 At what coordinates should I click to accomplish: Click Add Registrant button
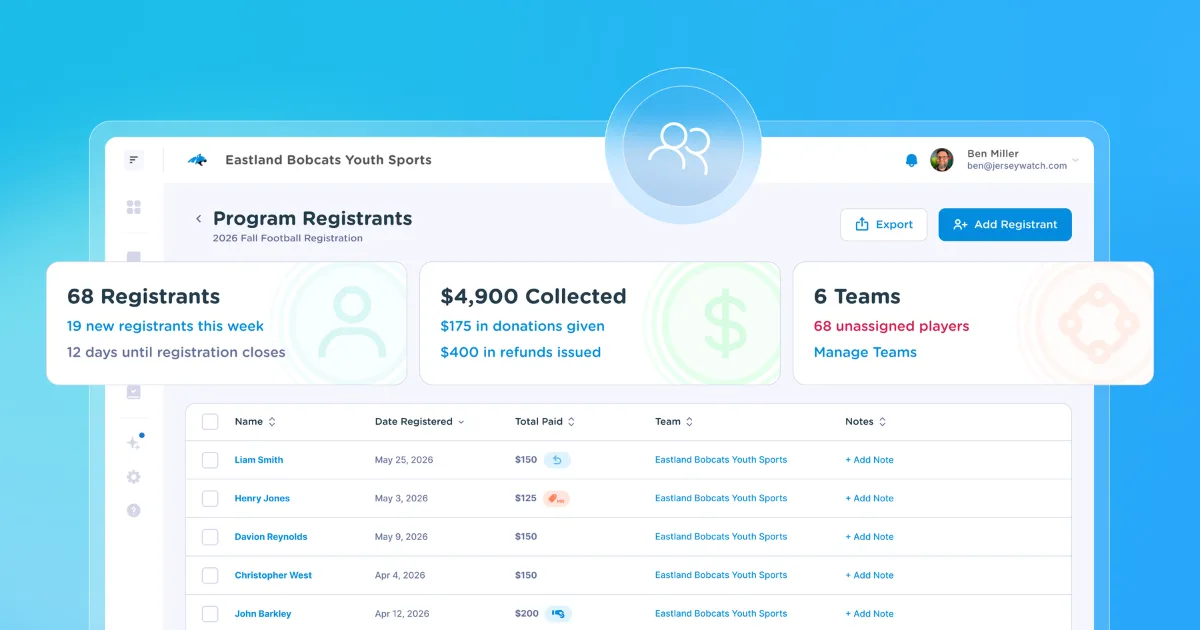(1005, 225)
